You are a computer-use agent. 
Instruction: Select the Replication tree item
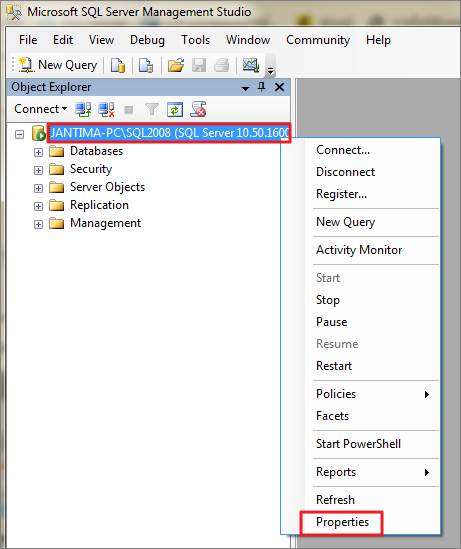point(99,205)
